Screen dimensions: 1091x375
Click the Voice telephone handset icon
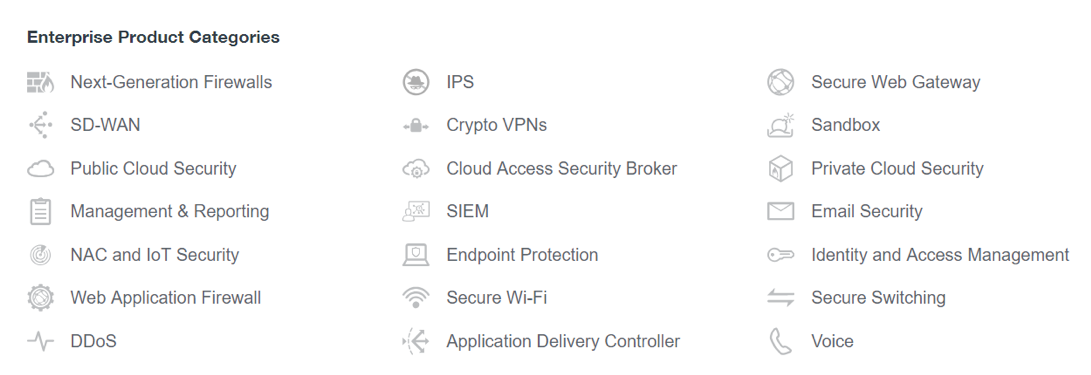coord(781,341)
